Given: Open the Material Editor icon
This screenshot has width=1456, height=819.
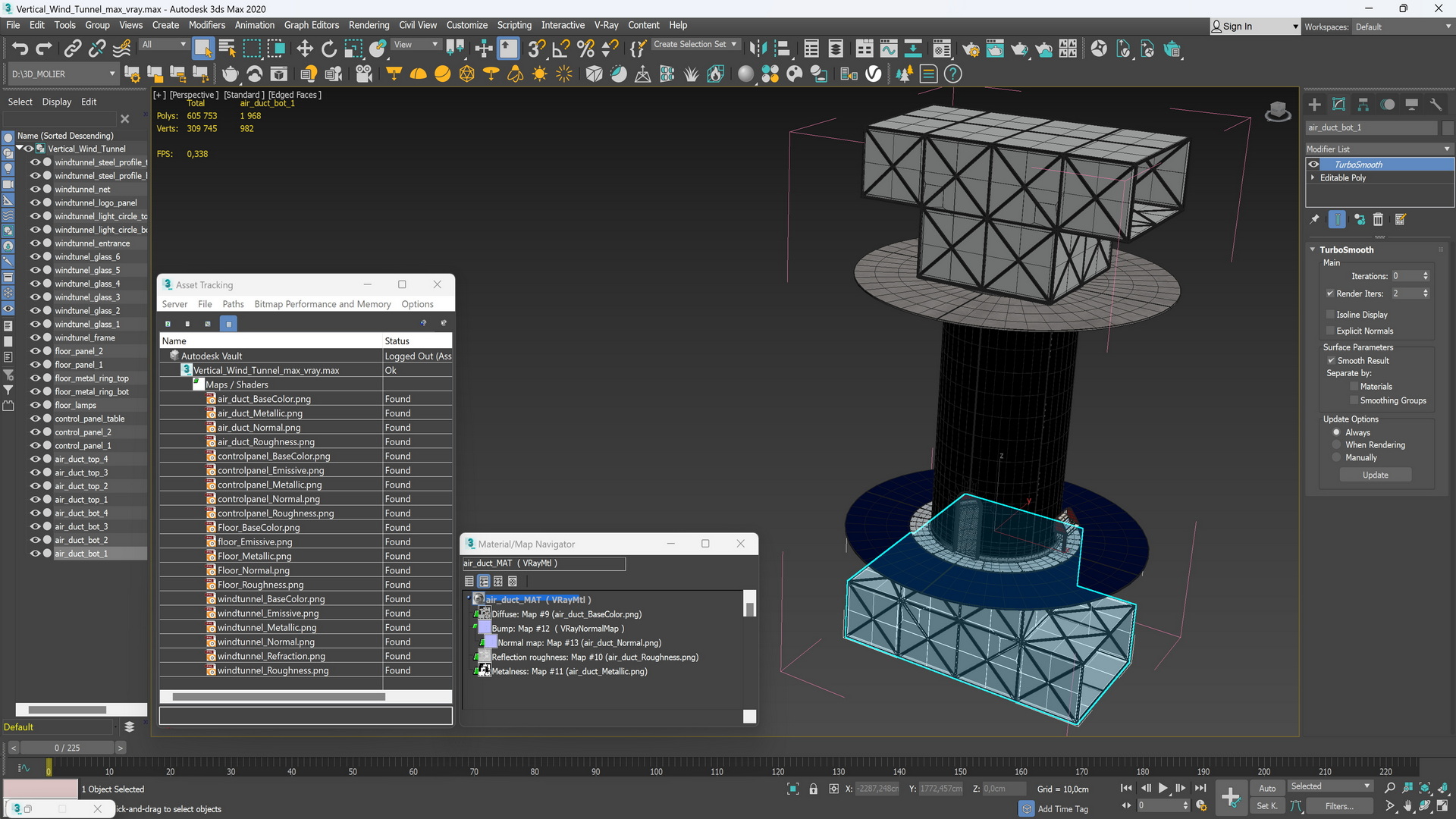Looking at the screenshot, I should point(942,49).
